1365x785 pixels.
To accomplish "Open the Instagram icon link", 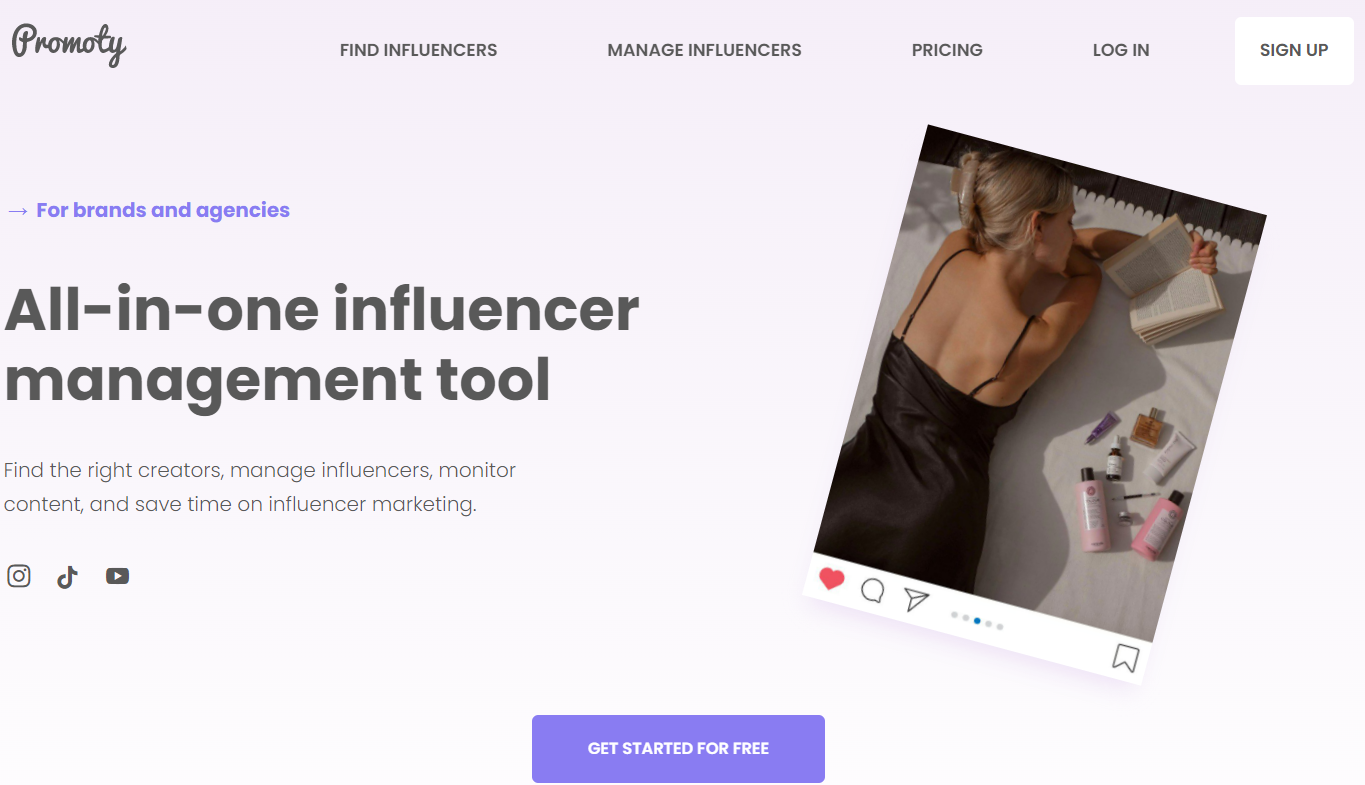I will (x=19, y=576).
